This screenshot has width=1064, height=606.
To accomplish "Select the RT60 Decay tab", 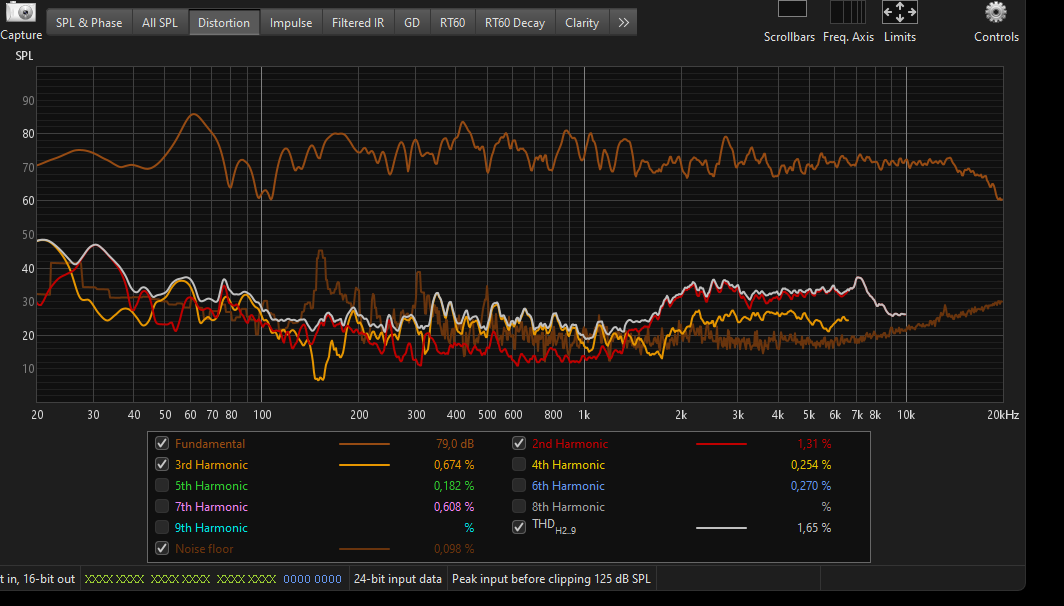I will coord(515,23).
